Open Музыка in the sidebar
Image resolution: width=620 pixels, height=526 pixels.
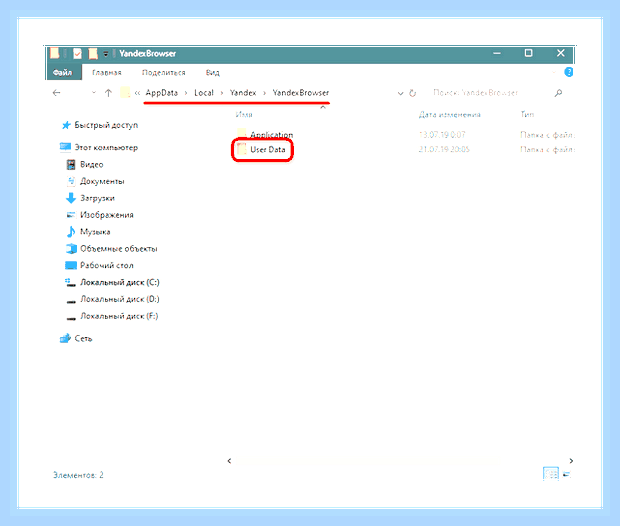95,232
